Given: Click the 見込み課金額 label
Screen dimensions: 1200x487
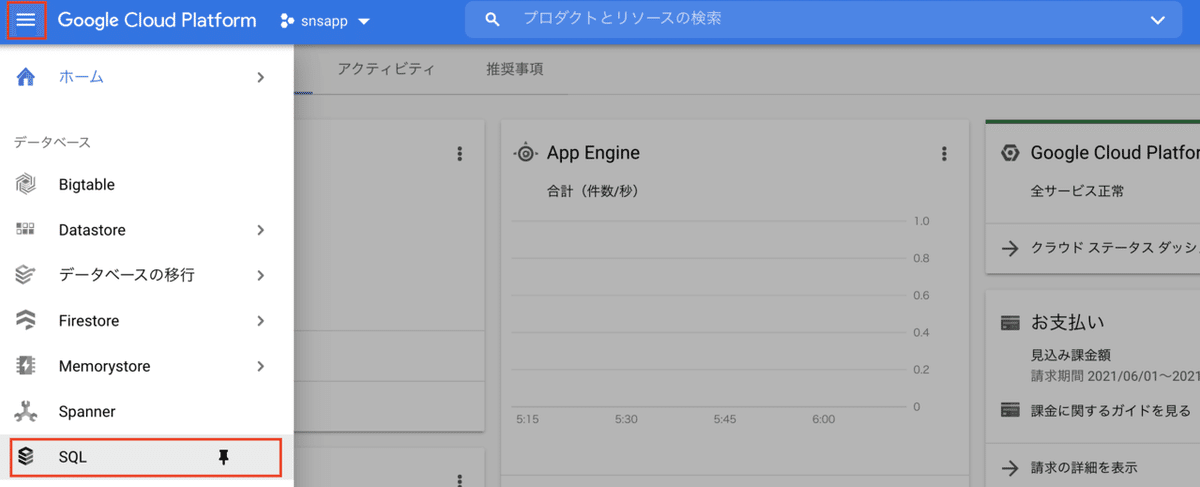Looking at the screenshot, I should (1071, 355).
